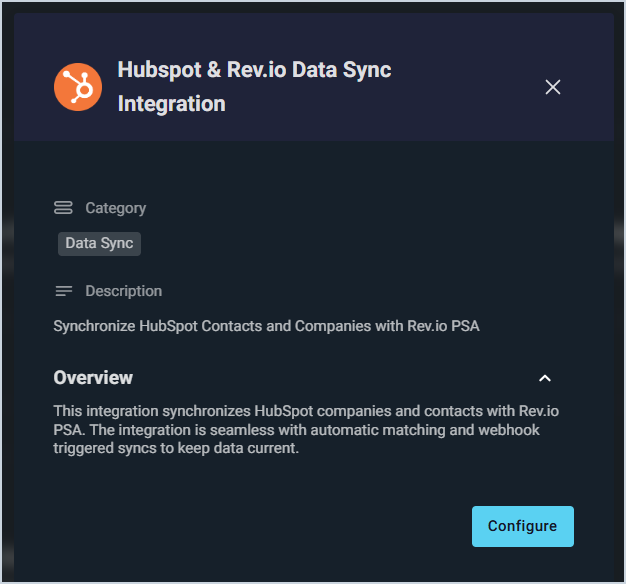Click the empty footer area left of Configure
Screen dimensions: 626x584
[x=250, y=526]
